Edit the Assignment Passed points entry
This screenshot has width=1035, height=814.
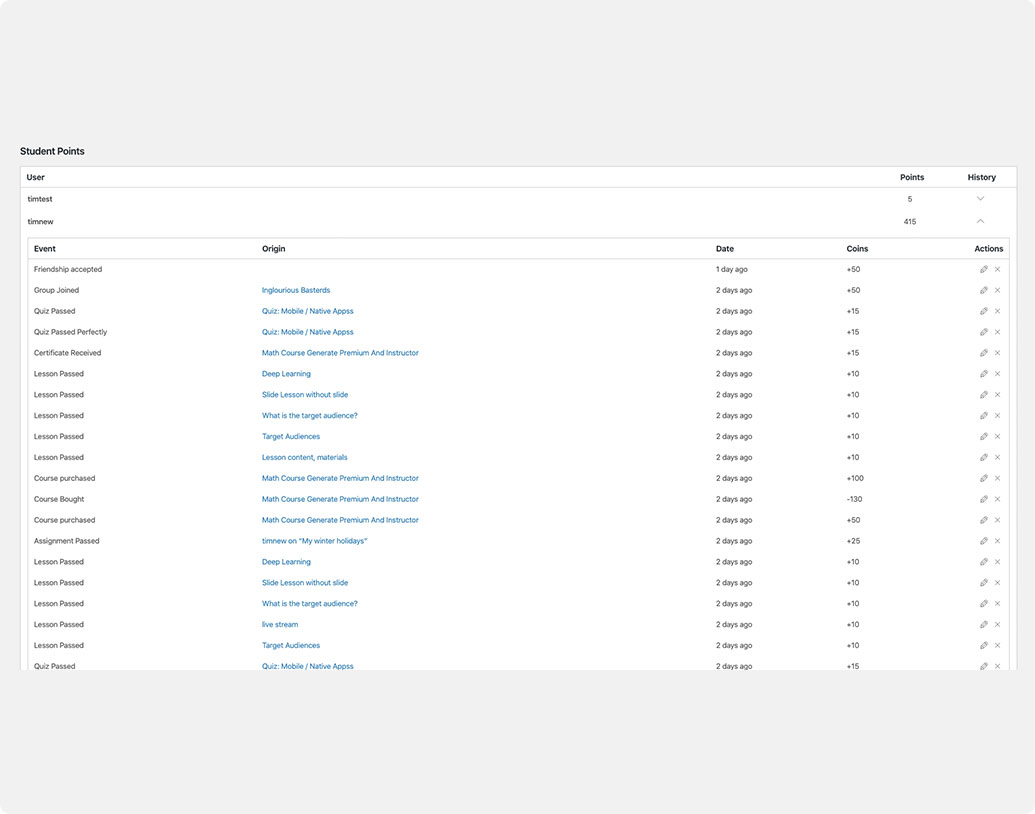tap(983, 541)
